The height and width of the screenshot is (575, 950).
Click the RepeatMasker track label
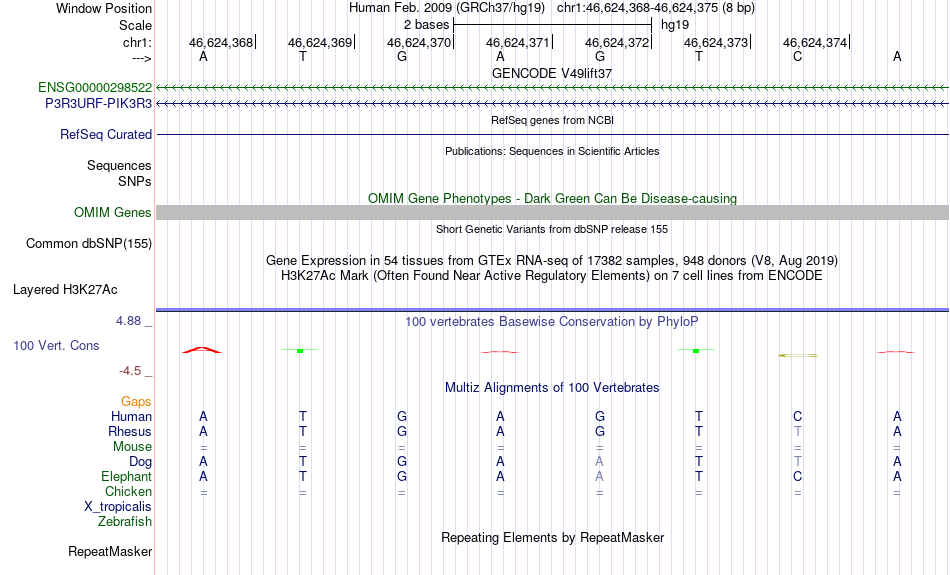pos(110,551)
